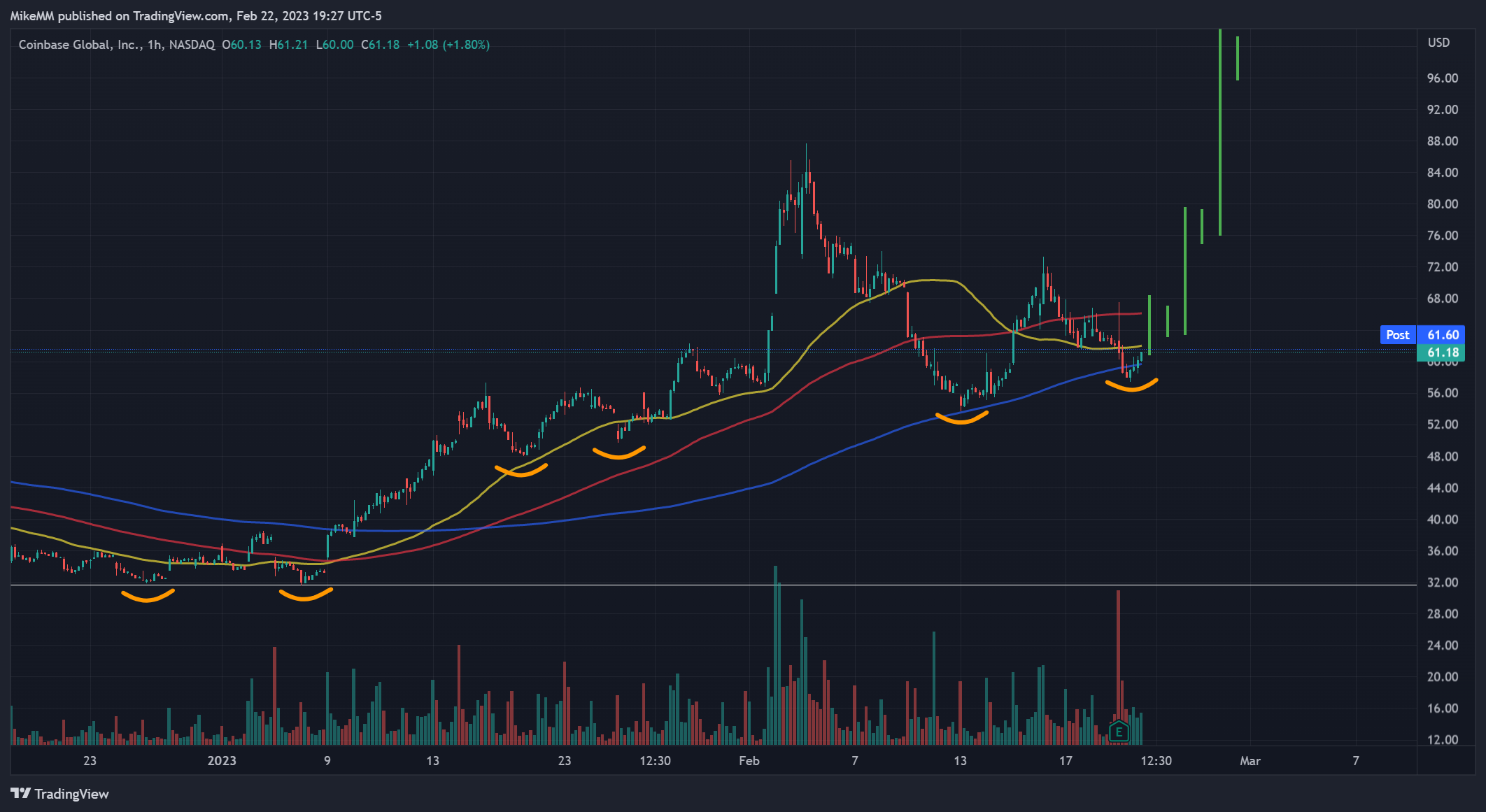The image size is (1486, 812).
Task: Click the first '12:30' time axis label
Action: coord(655,761)
